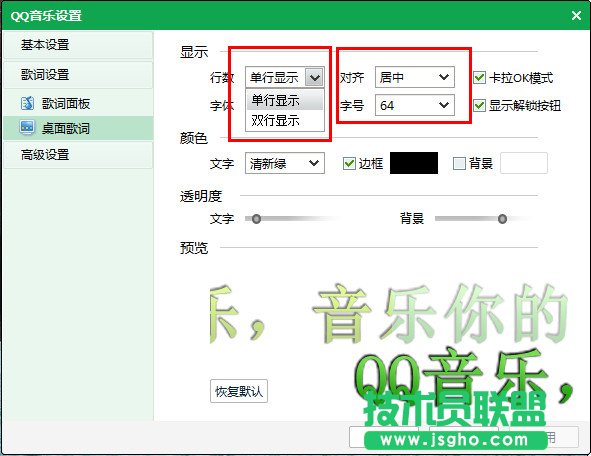This screenshot has width=591, height=456.
Task: Click the 背景 transparency slider handle
Action: click(502, 219)
